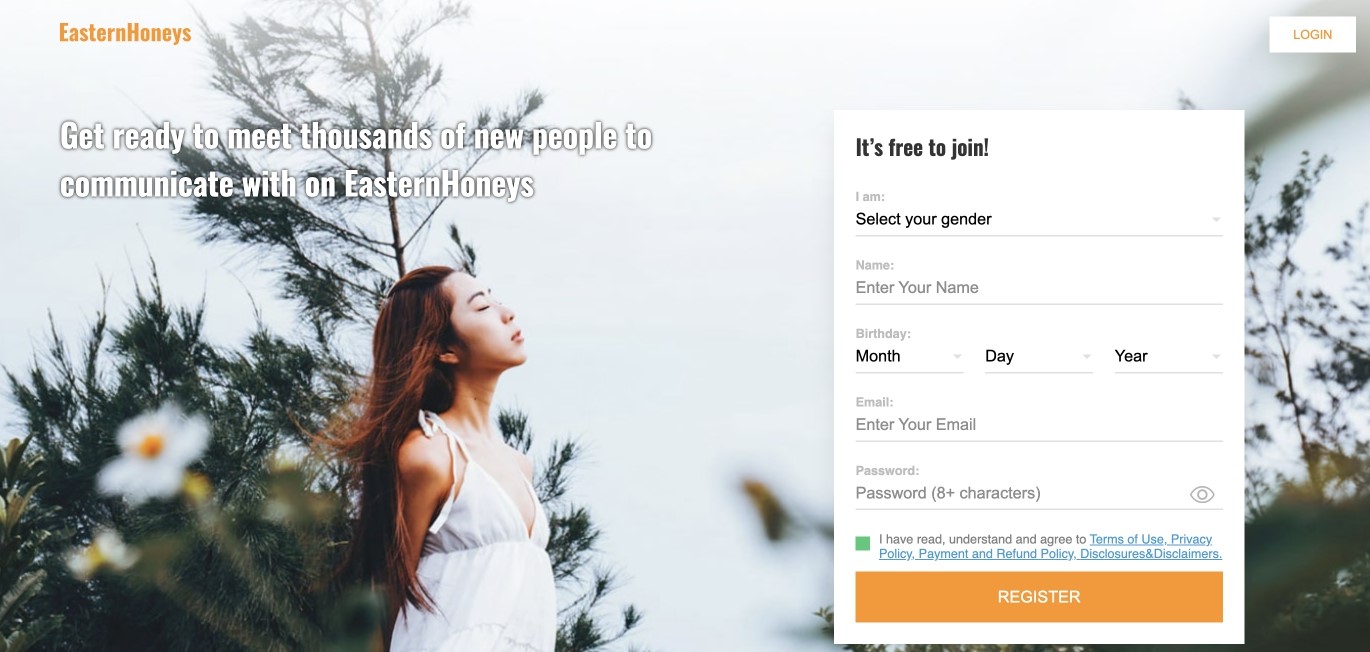Click the Month field arrow icon
Image resolution: width=1370 pixels, height=652 pixels.
(957, 357)
